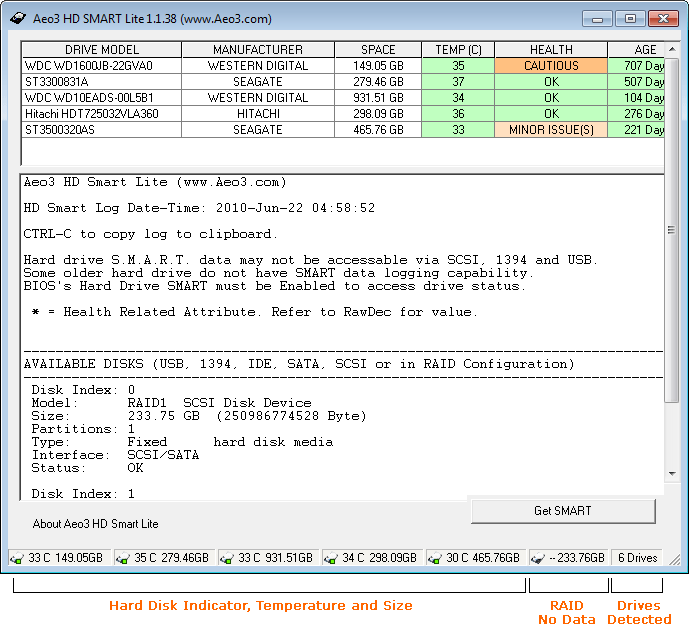Select the ST3500320AS drive row
The image size is (689, 638).
(x=343, y=130)
